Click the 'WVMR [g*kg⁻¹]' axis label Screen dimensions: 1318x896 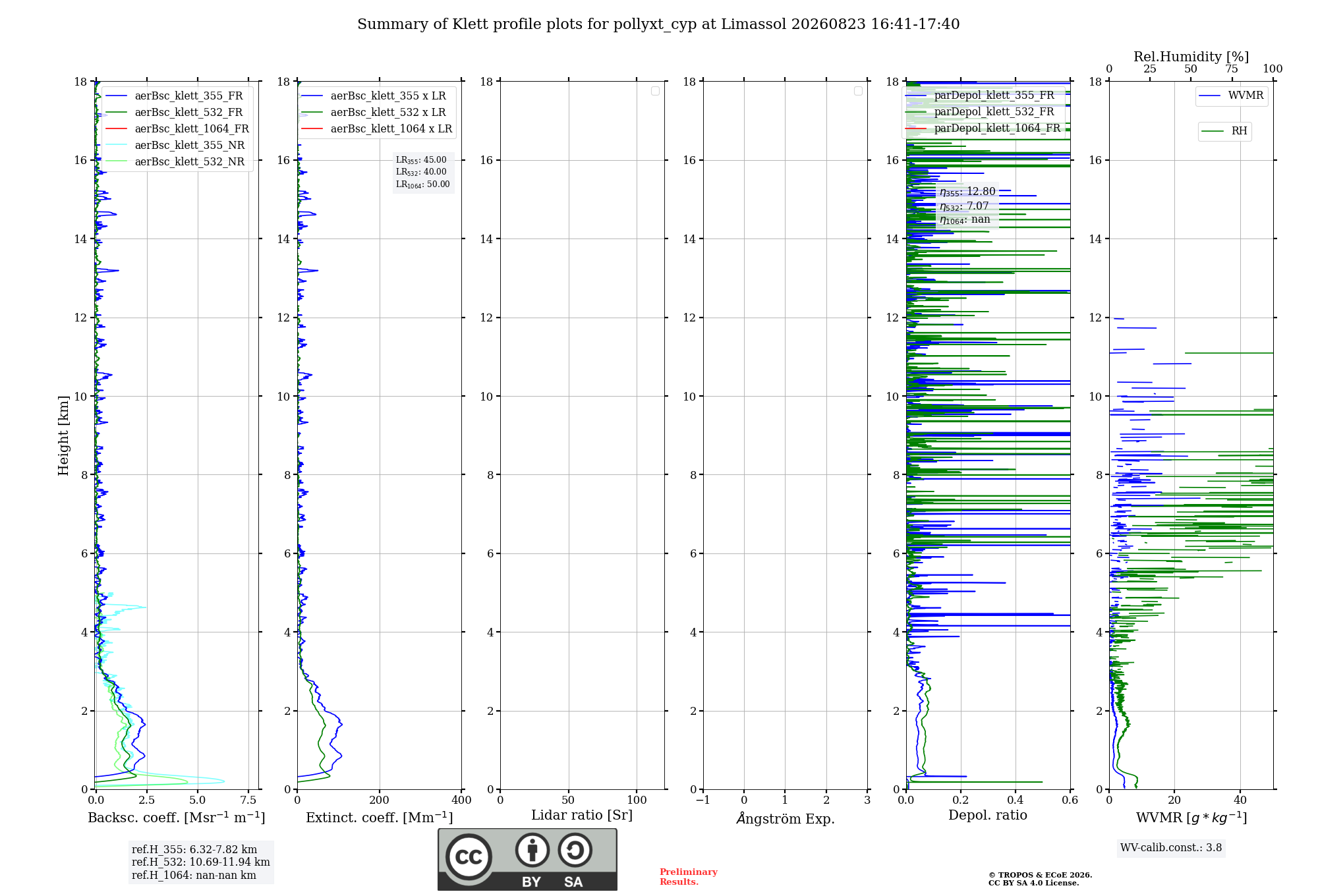point(1191,818)
